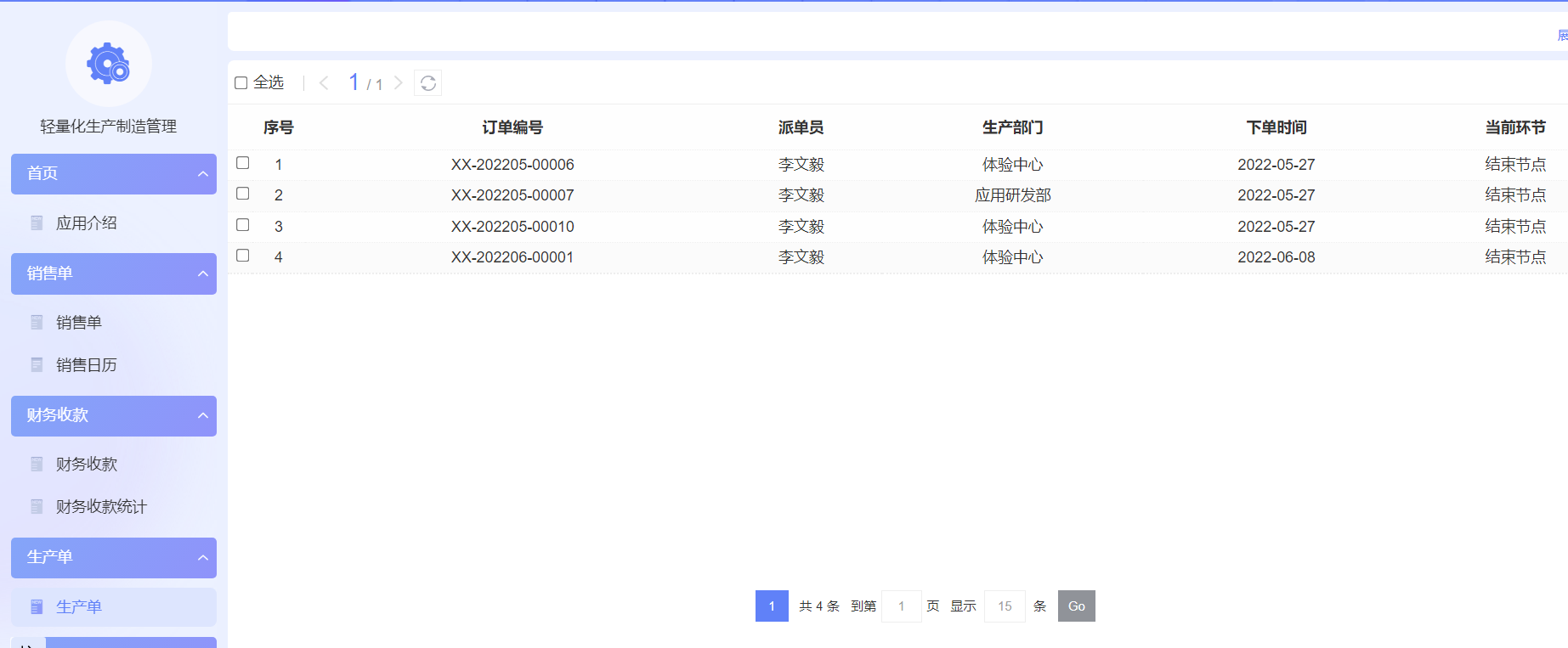Click the 2022-06-08 order date cell
Image resolution: width=1568 pixels, height=648 pixels.
point(1276,257)
